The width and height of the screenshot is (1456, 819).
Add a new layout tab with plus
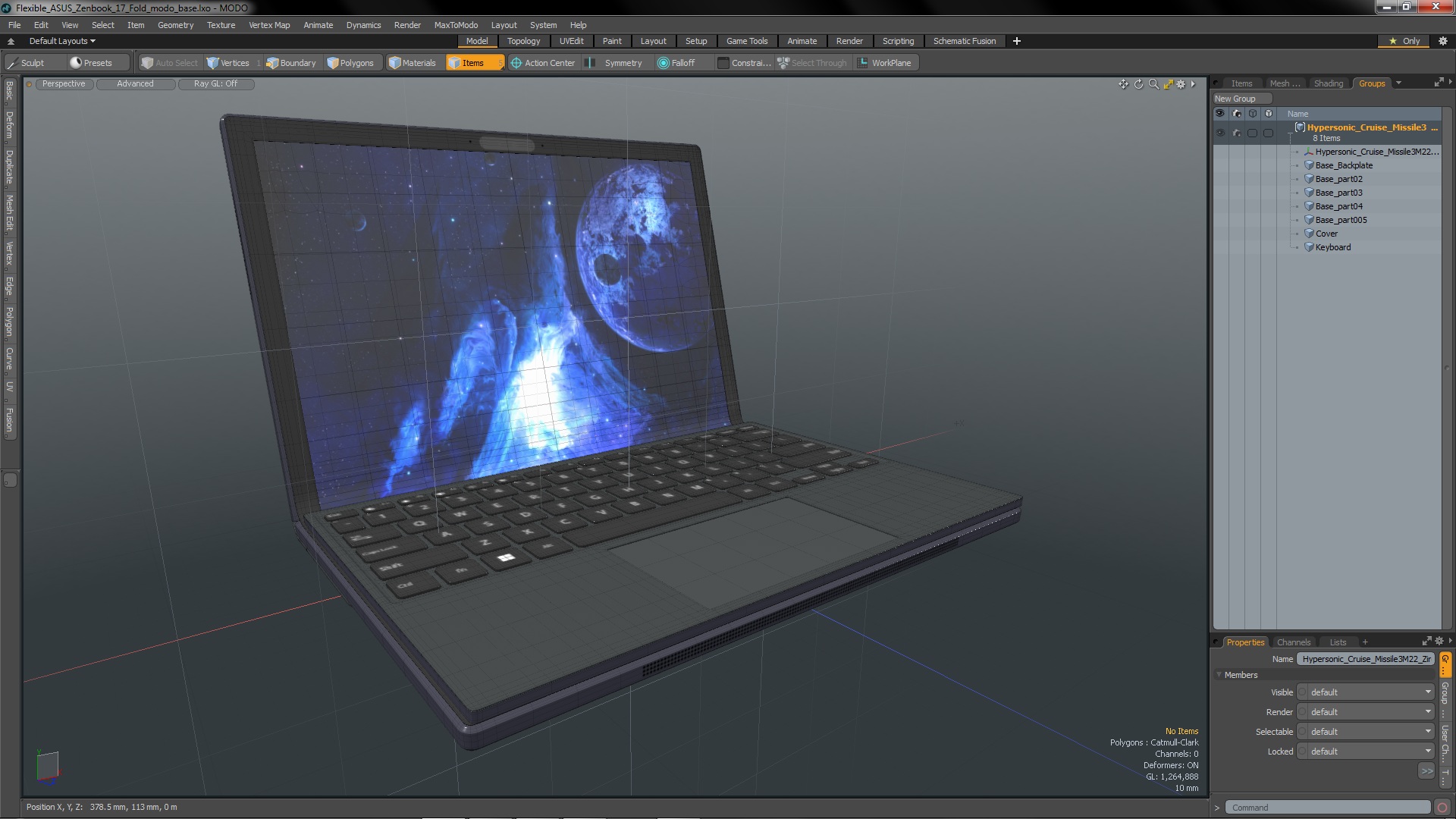tap(1016, 41)
